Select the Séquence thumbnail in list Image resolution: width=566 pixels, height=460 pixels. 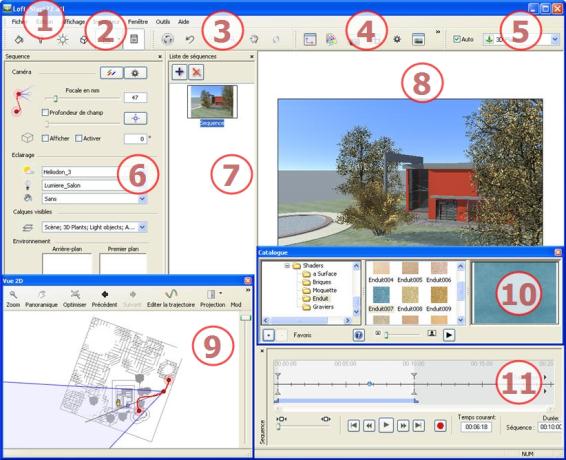tap(212, 102)
